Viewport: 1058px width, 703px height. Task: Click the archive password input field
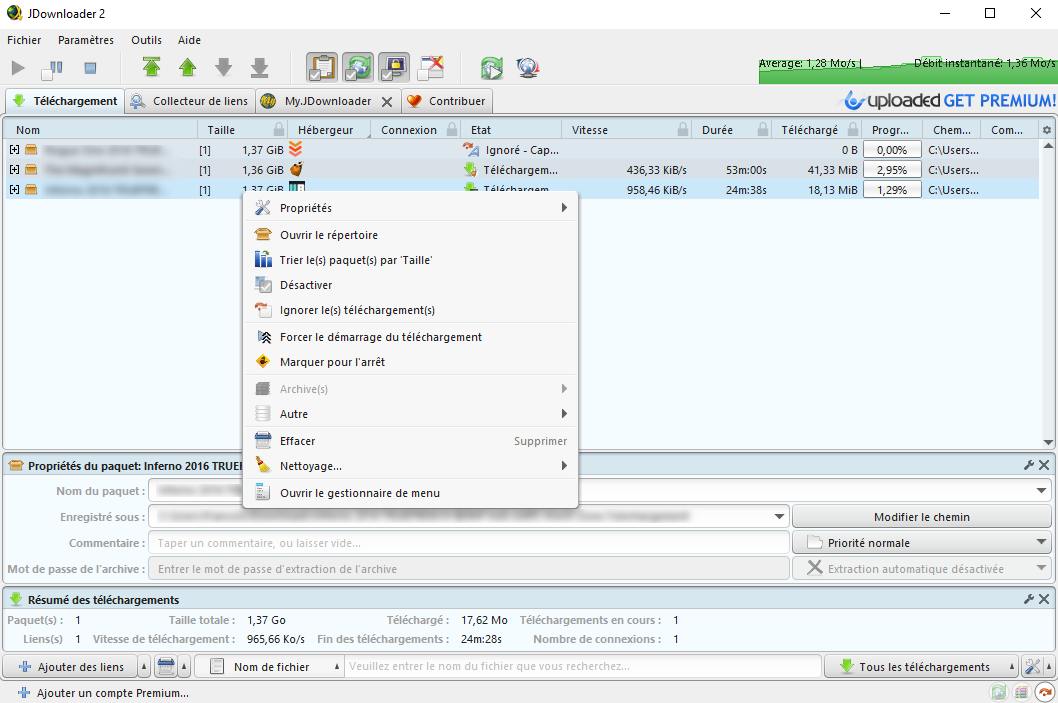469,569
